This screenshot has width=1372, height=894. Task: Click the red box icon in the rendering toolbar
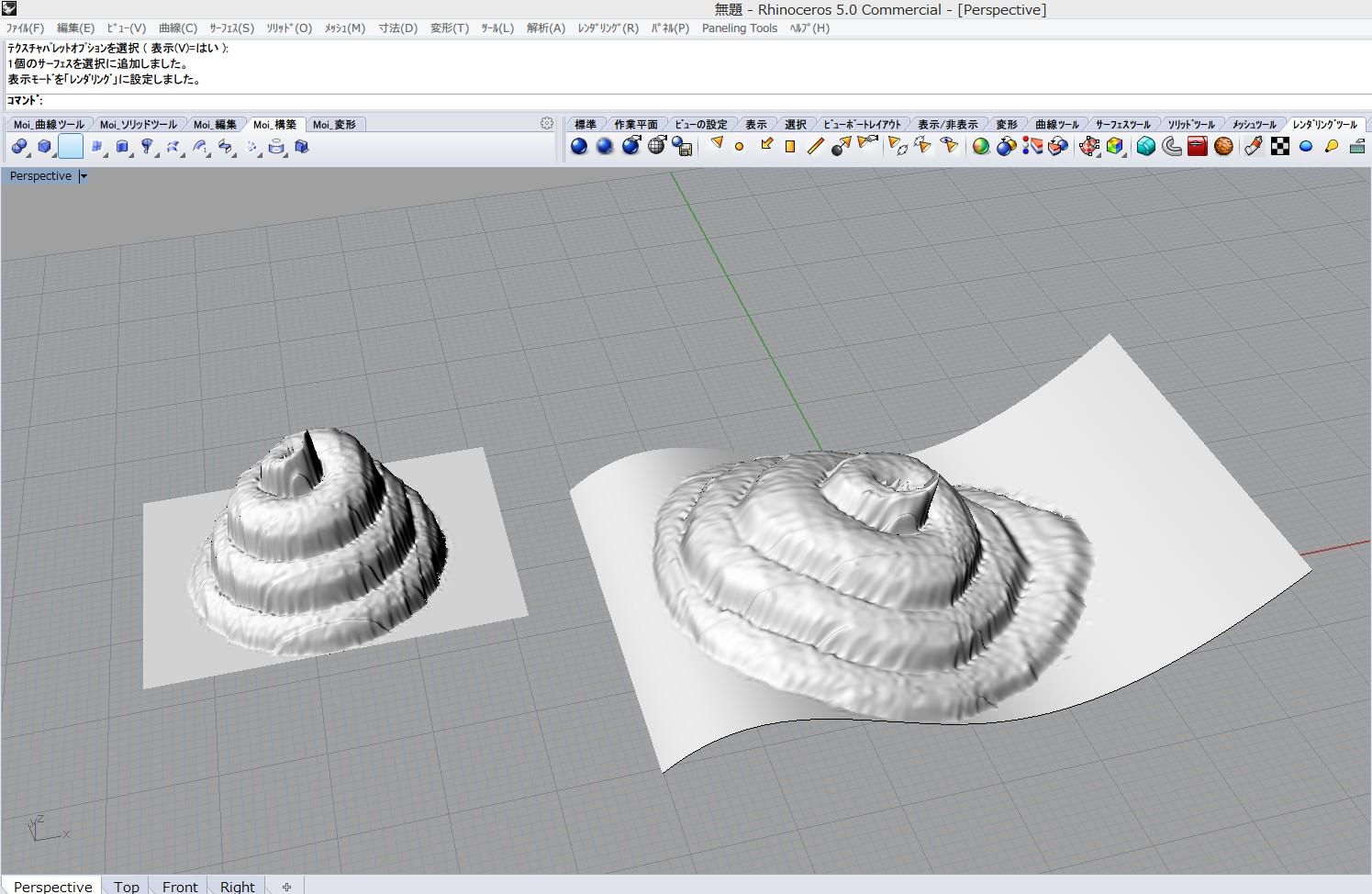click(1198, 146)
